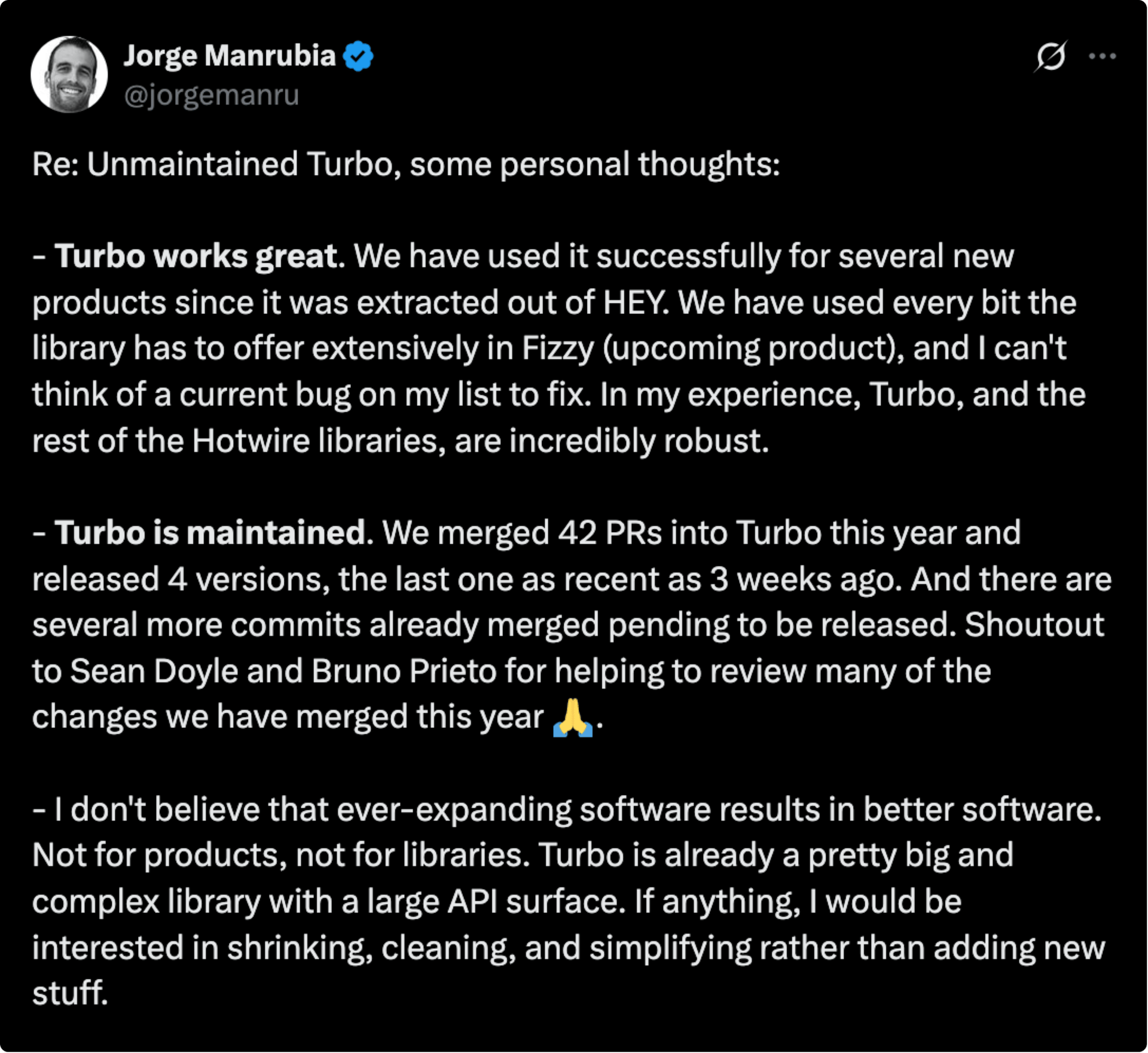Click the Grok explain-this-post icon
The width and height of the screenshot is (1148, 1053).
click(1051, 56)
